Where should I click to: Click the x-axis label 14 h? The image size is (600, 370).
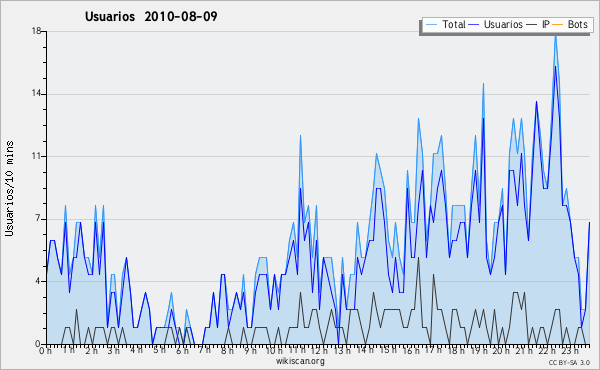(x=365, y=350)
